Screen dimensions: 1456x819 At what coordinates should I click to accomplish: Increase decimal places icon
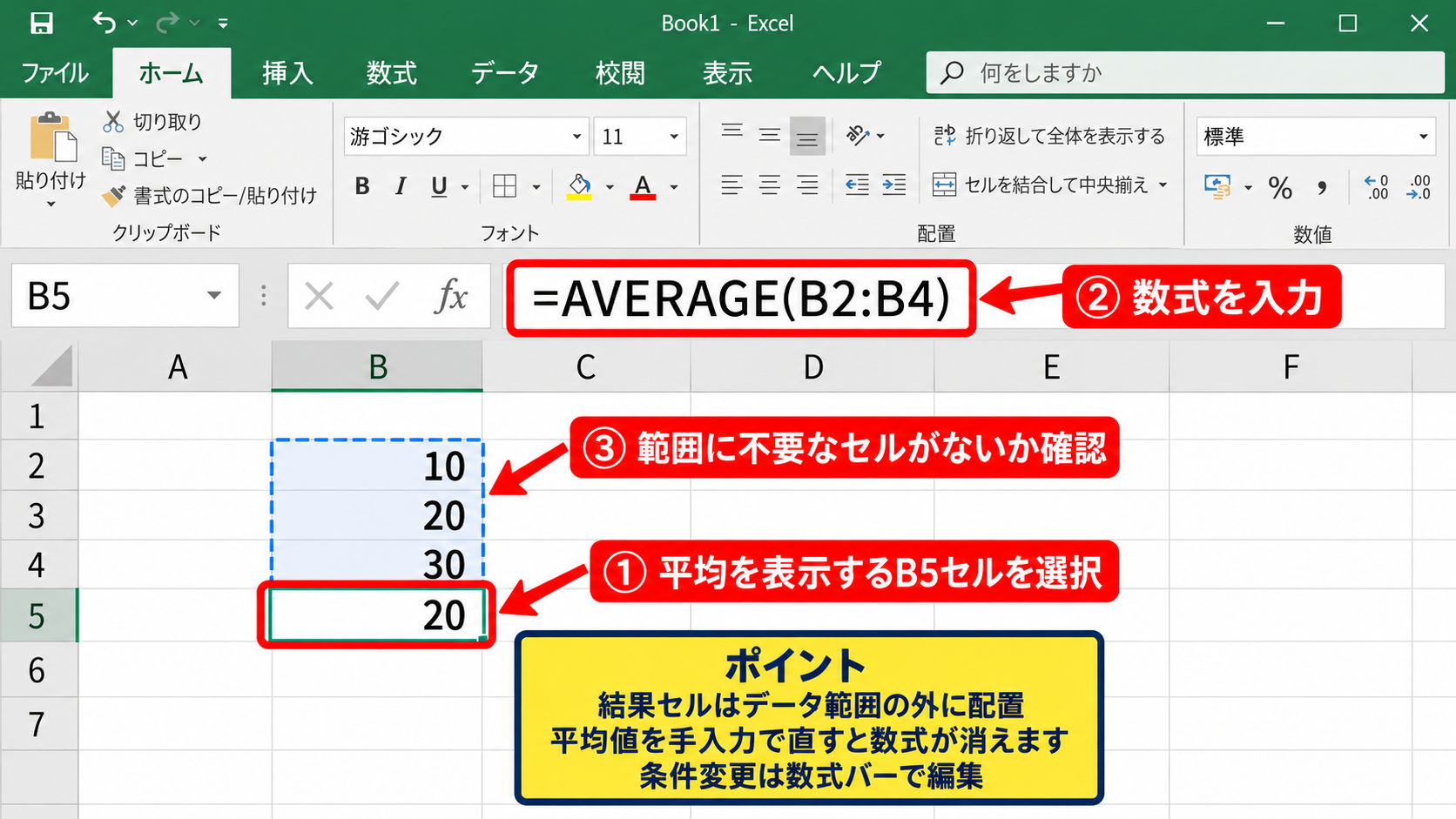coord(1377,187)
